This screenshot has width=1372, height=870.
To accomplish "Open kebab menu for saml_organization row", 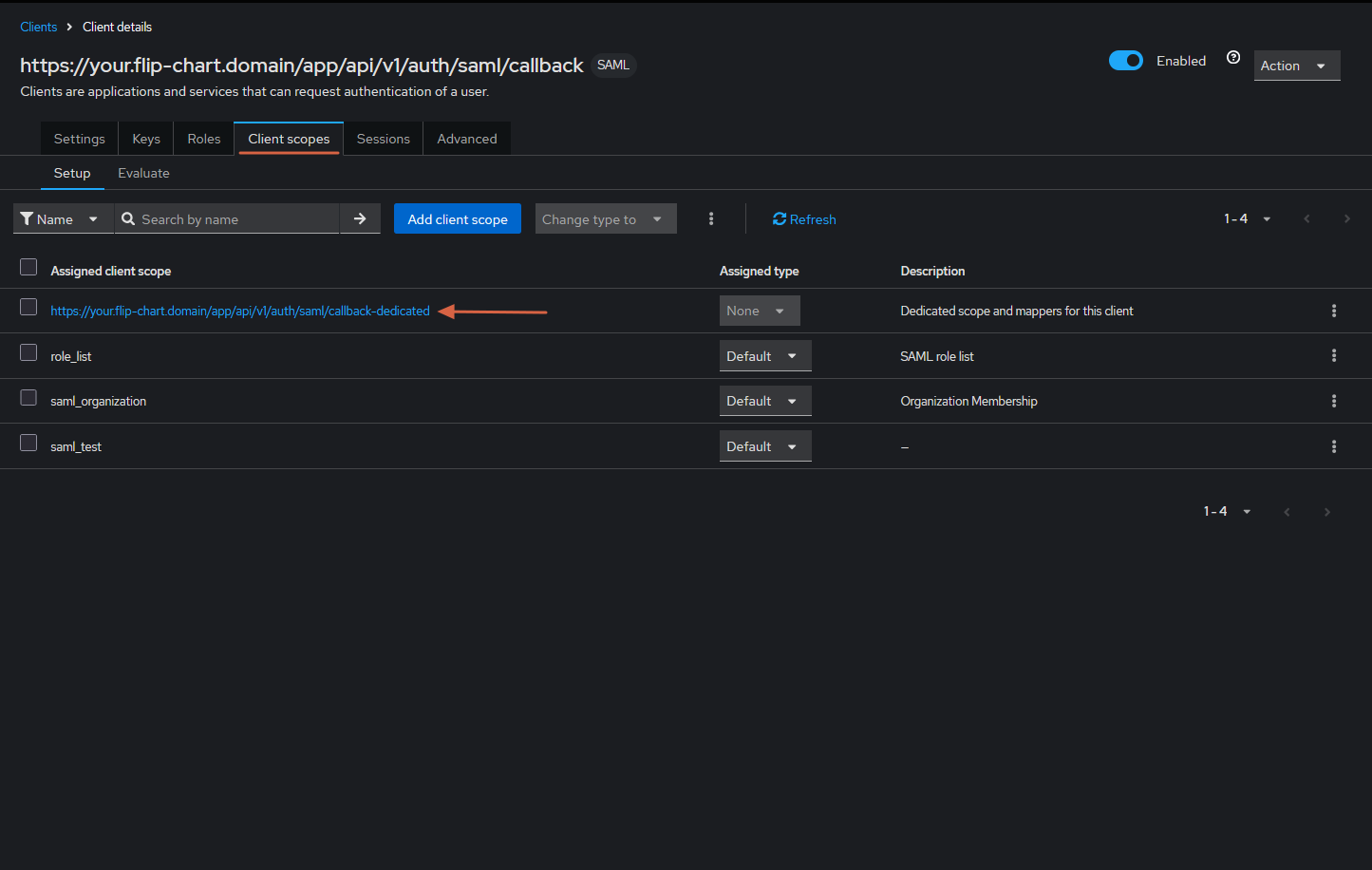I will [1334, 401].
